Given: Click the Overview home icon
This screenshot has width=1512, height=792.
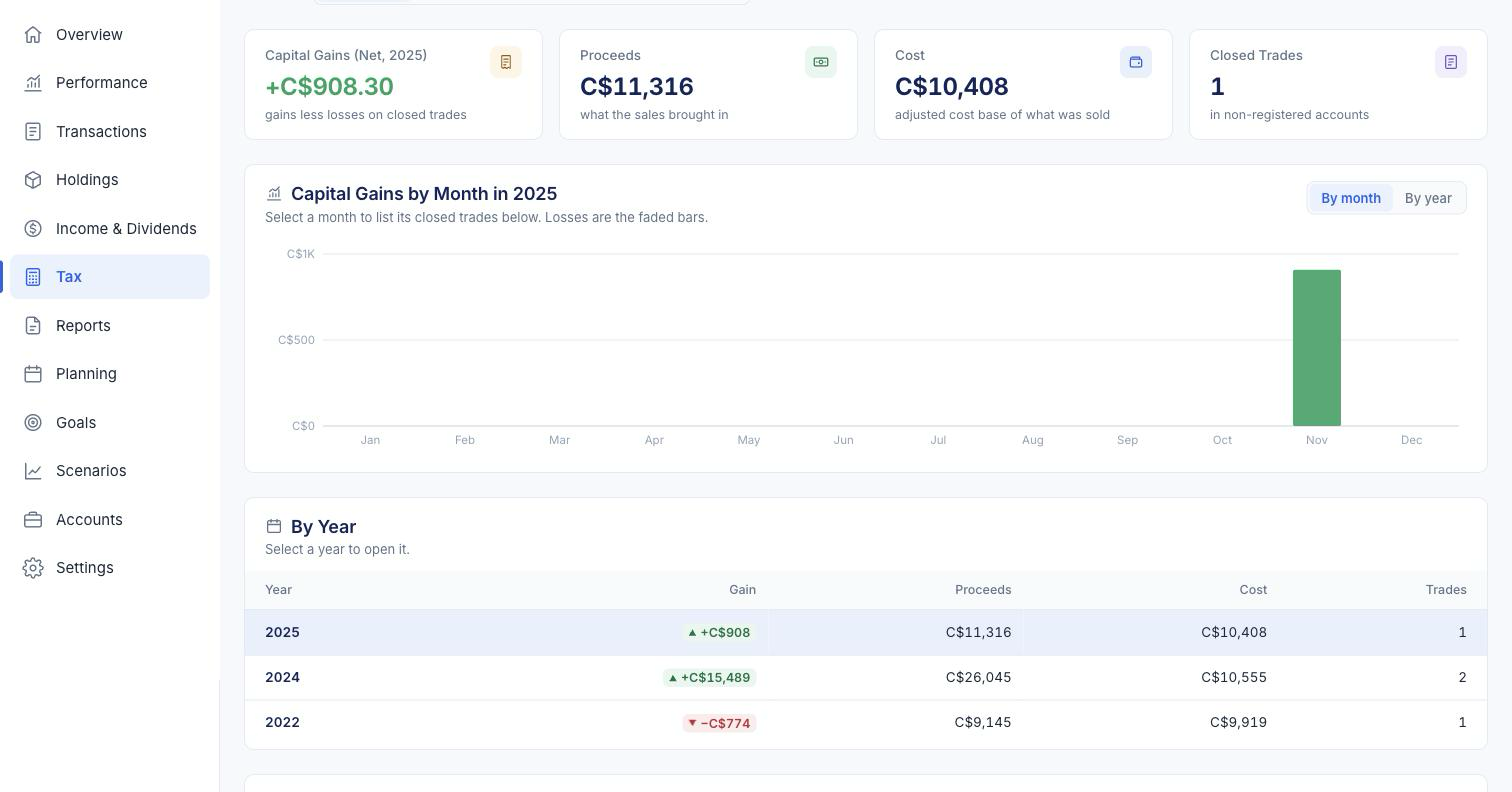Looking at the screenshot, I should 33,35.
